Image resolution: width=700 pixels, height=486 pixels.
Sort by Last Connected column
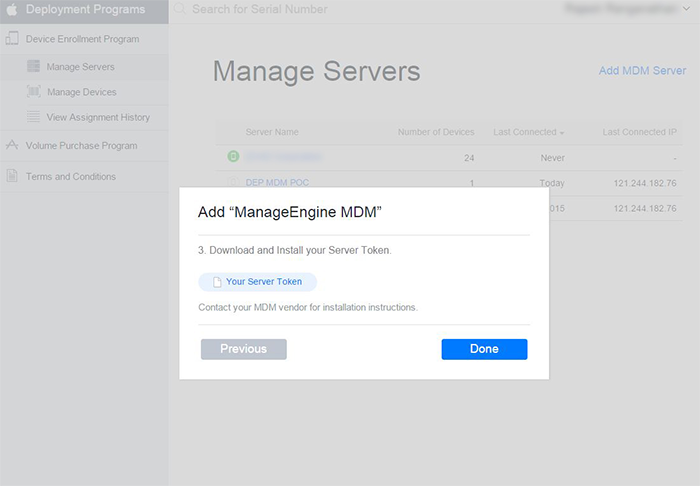pyautogui.click(x=529, y=132)
